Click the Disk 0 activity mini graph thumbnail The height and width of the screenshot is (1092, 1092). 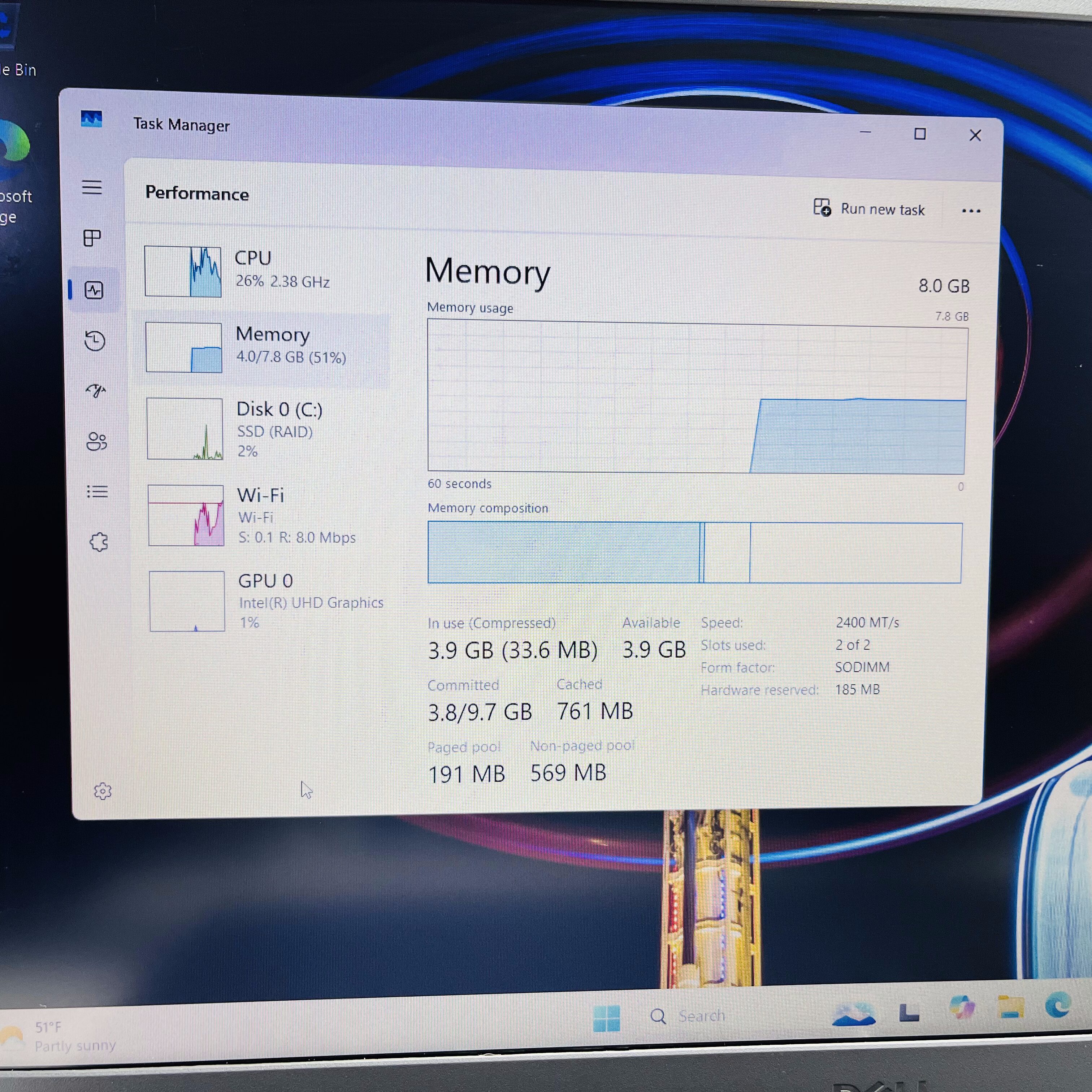pos(185,429)
